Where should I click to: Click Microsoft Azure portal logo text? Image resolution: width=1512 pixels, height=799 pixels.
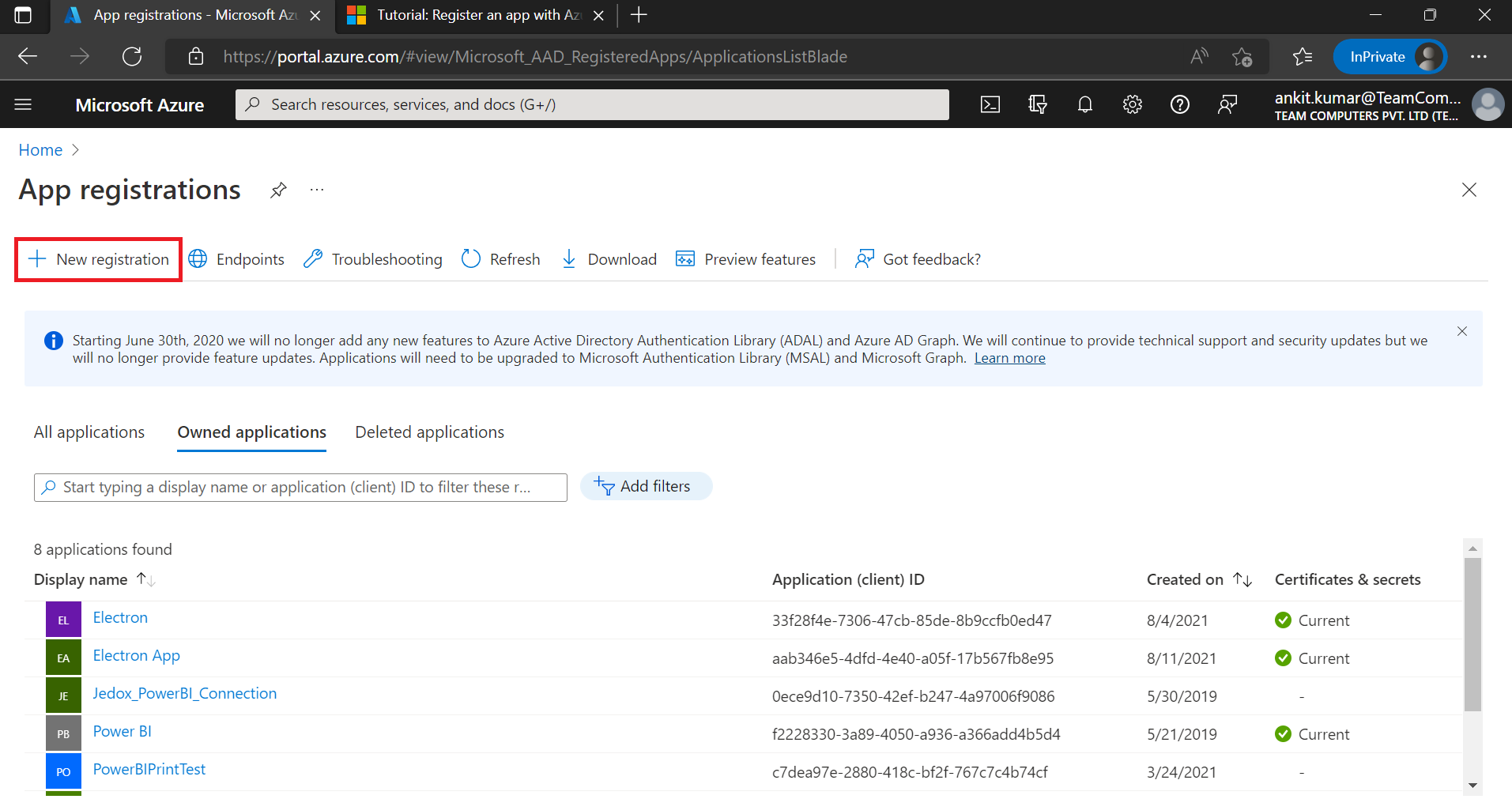pyautogui.click(x=139, y=104)
